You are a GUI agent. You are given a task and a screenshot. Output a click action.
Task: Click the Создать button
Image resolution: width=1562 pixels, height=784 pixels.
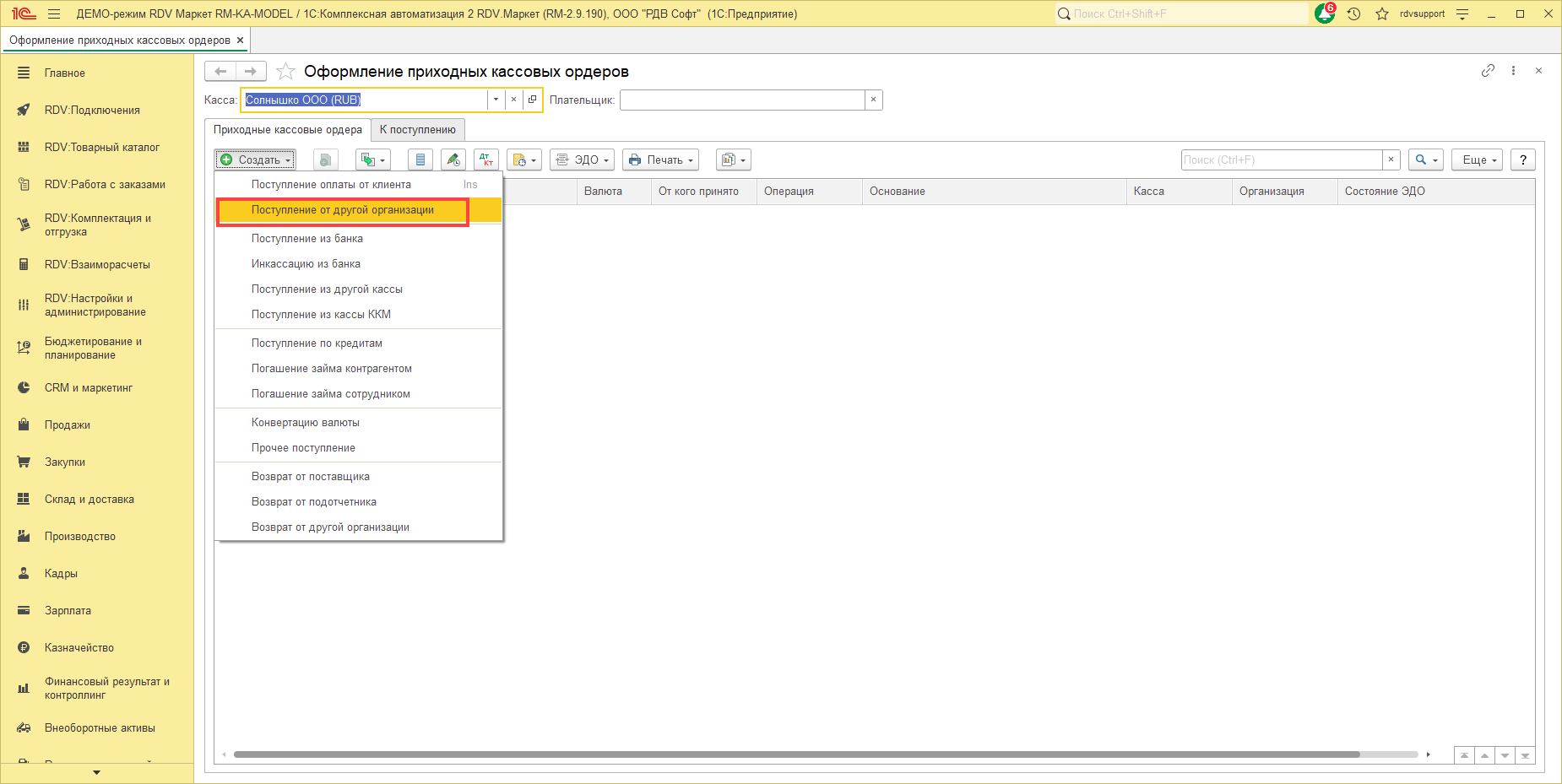pos(255,160)
